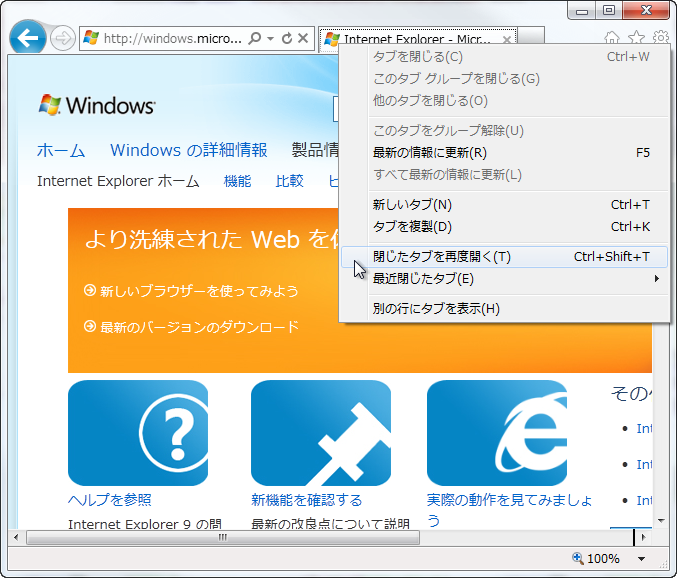Click the Stop (X) icon in address bar
This screenshot has width=677, height=578.
pos(303,39)
